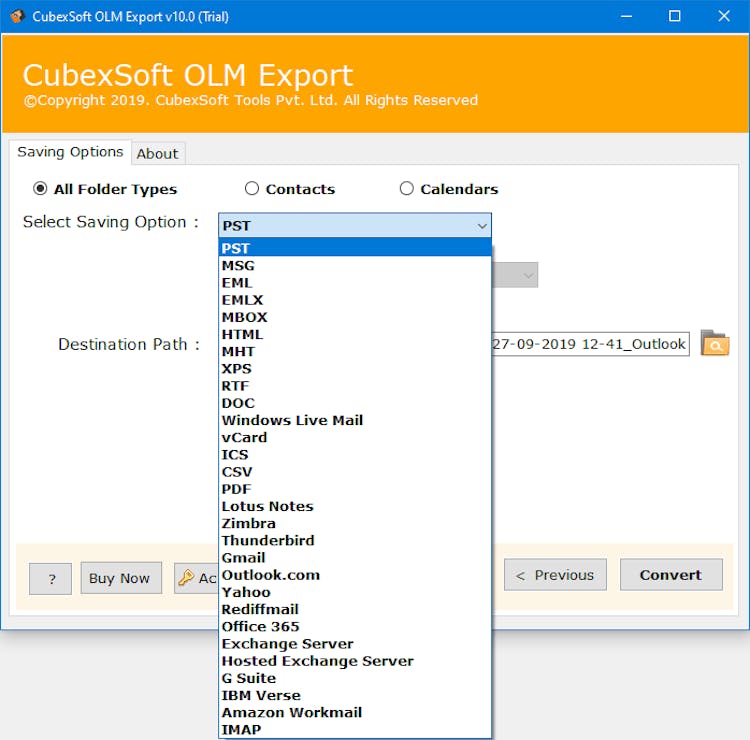The image size is (750, 740).
Task: Open the About tab
Action: click(x=158, y=154)
